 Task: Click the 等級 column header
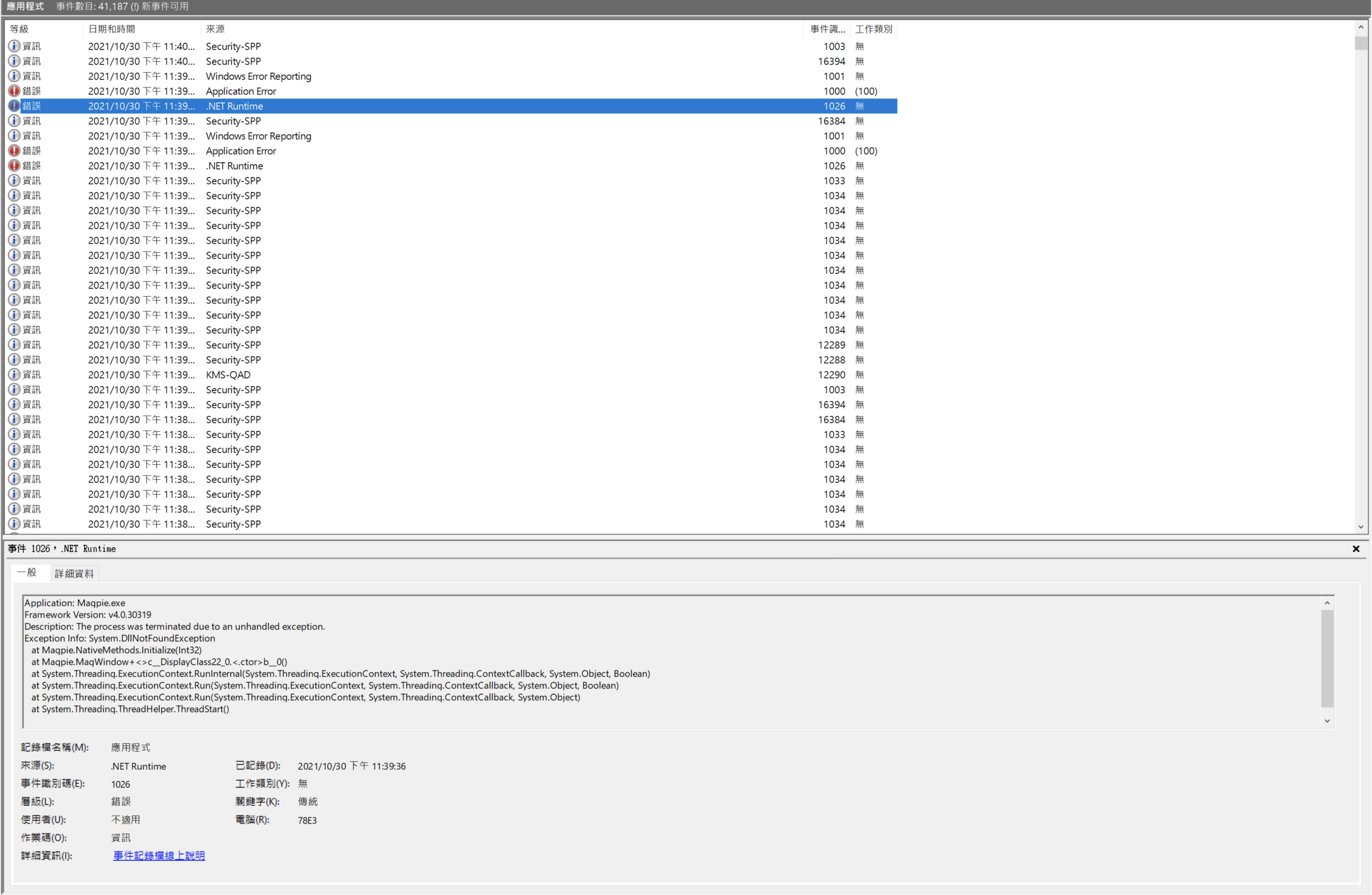(x=18, y=28)
